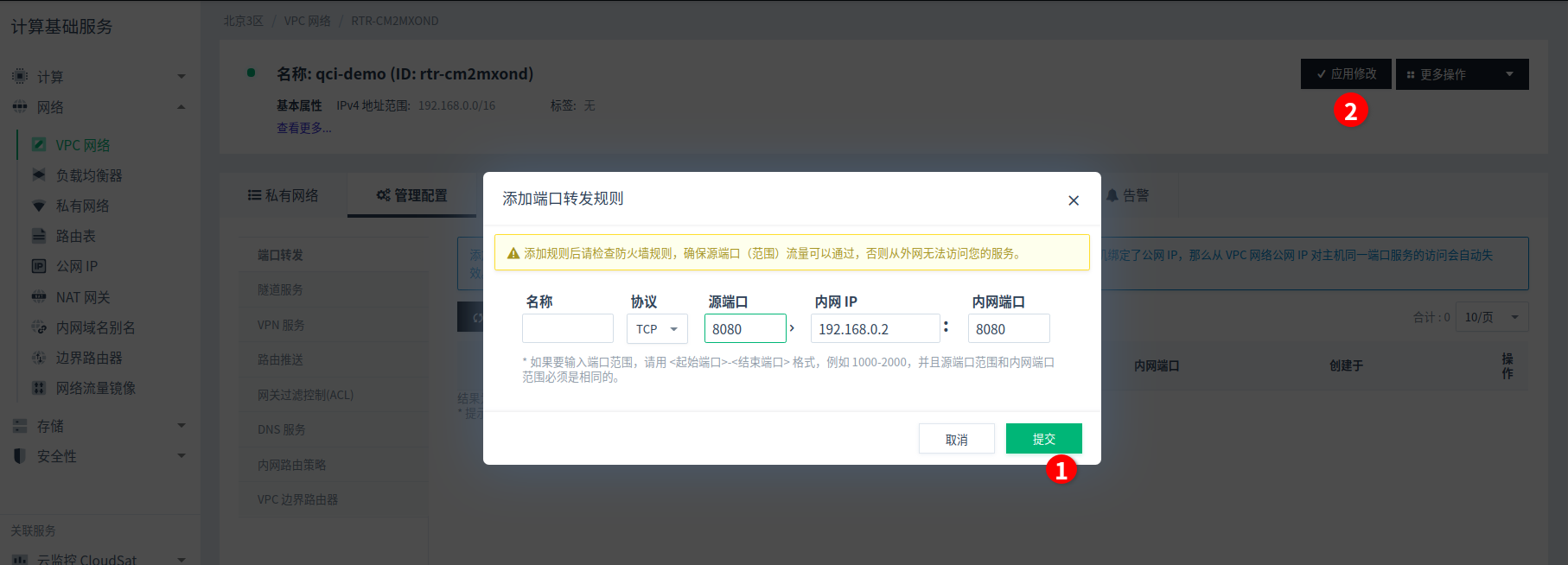Click the VPC 网络 sidebar icon
Viewport: 1568px width, 565px height.
tap(39, 145)
